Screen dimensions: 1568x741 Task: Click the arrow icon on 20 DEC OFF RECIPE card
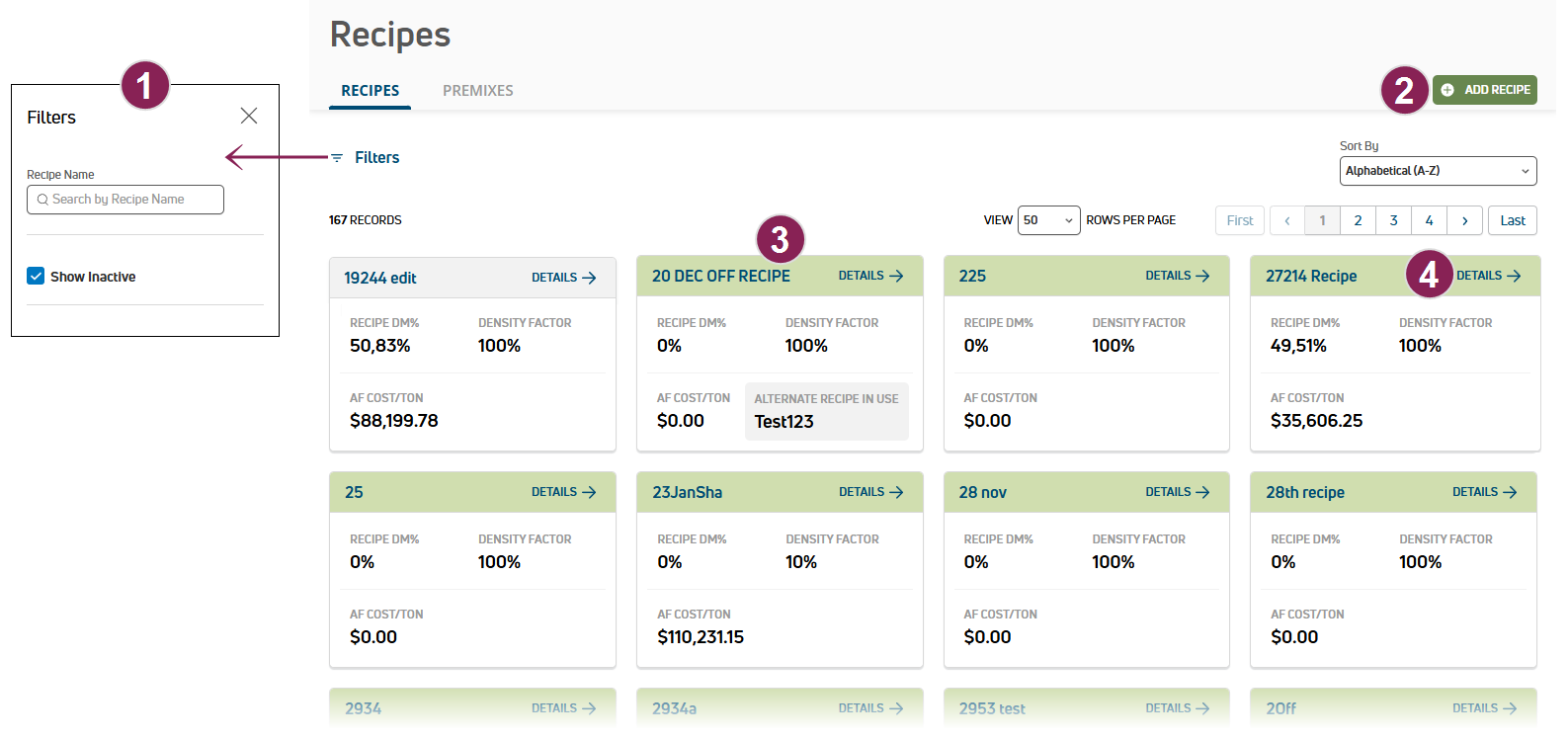tap(896, 277)
